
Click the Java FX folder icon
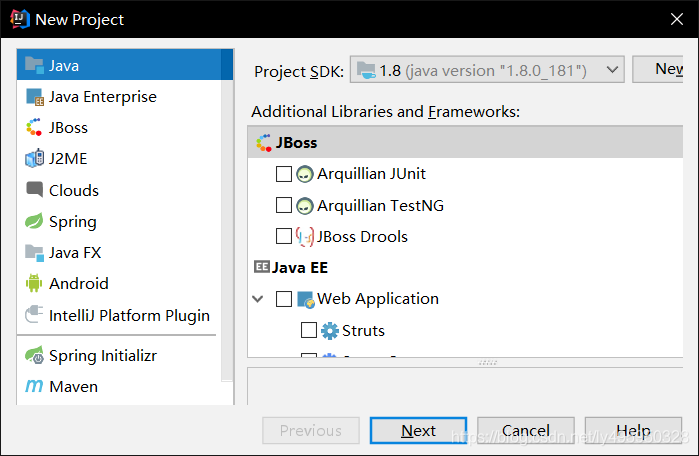(x=34, y=253)
